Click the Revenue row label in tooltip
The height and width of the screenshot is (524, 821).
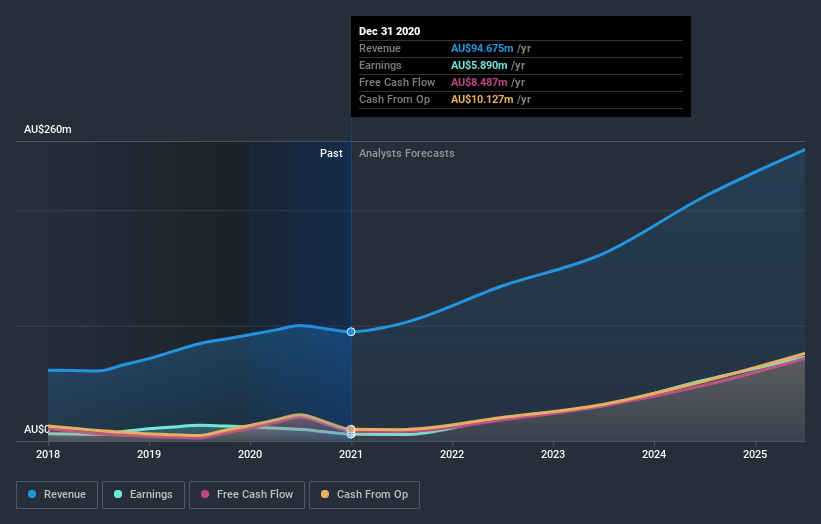tap(380, 48)
